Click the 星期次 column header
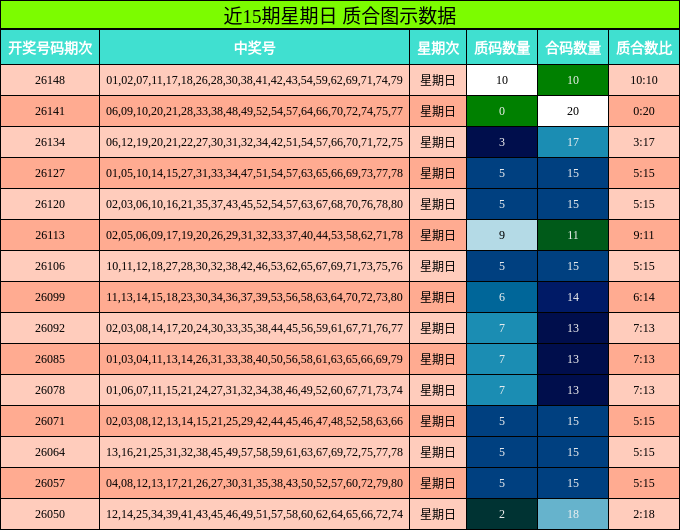The image size is (680, 530). (438, 47)
